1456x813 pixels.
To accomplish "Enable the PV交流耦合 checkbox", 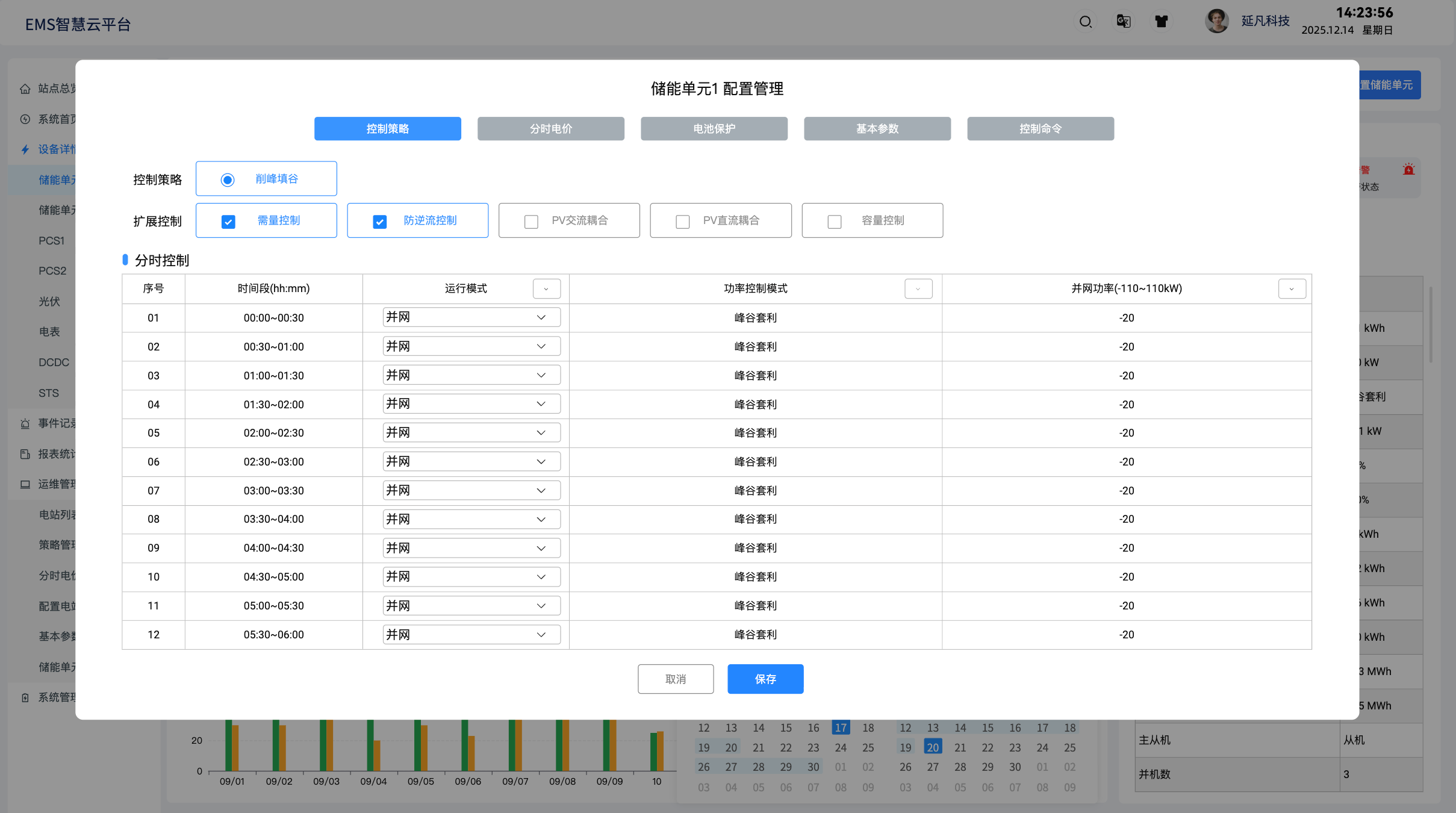I will 530,221.
